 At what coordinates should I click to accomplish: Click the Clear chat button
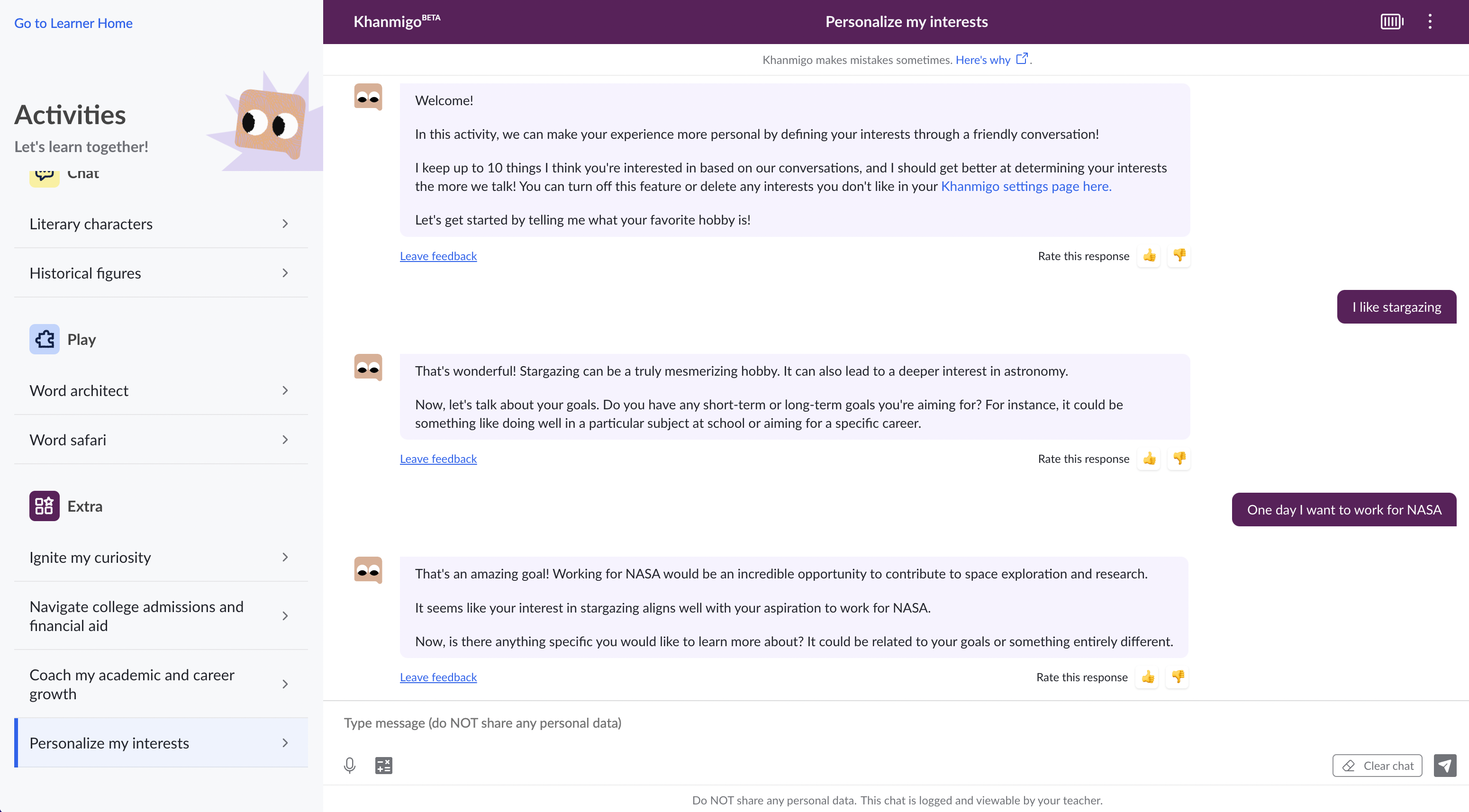coord(1377,765)
